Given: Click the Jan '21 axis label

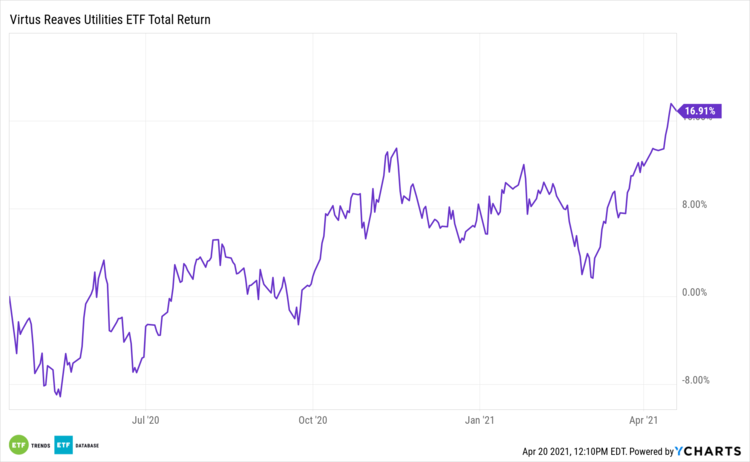Looking at the screenshot, I should tap(481, 422).
